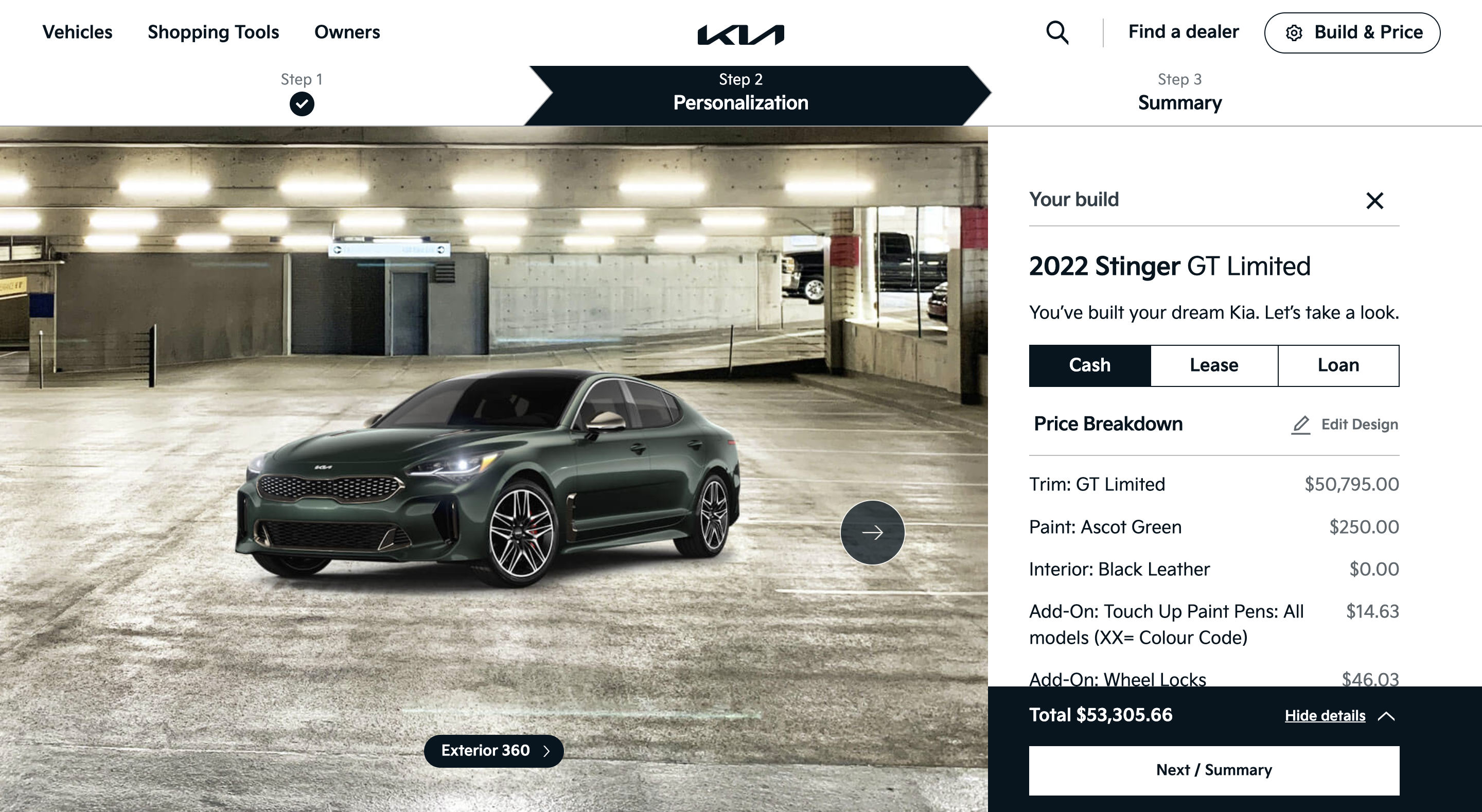This screenshot has width=1482, height=812.
Task: Click the Hide details link
Action: pyautogui.click(x=1325, y=716)
